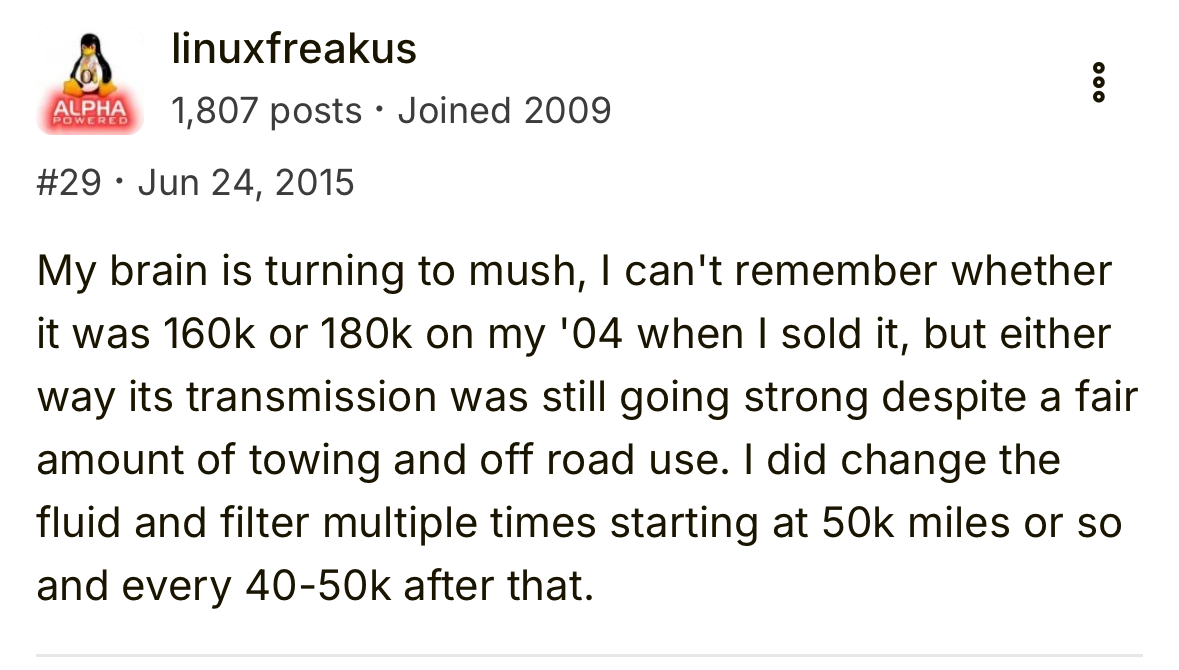Click the Joined 2009 label
The image size is (1179, 670).
[x=505, y=111]
